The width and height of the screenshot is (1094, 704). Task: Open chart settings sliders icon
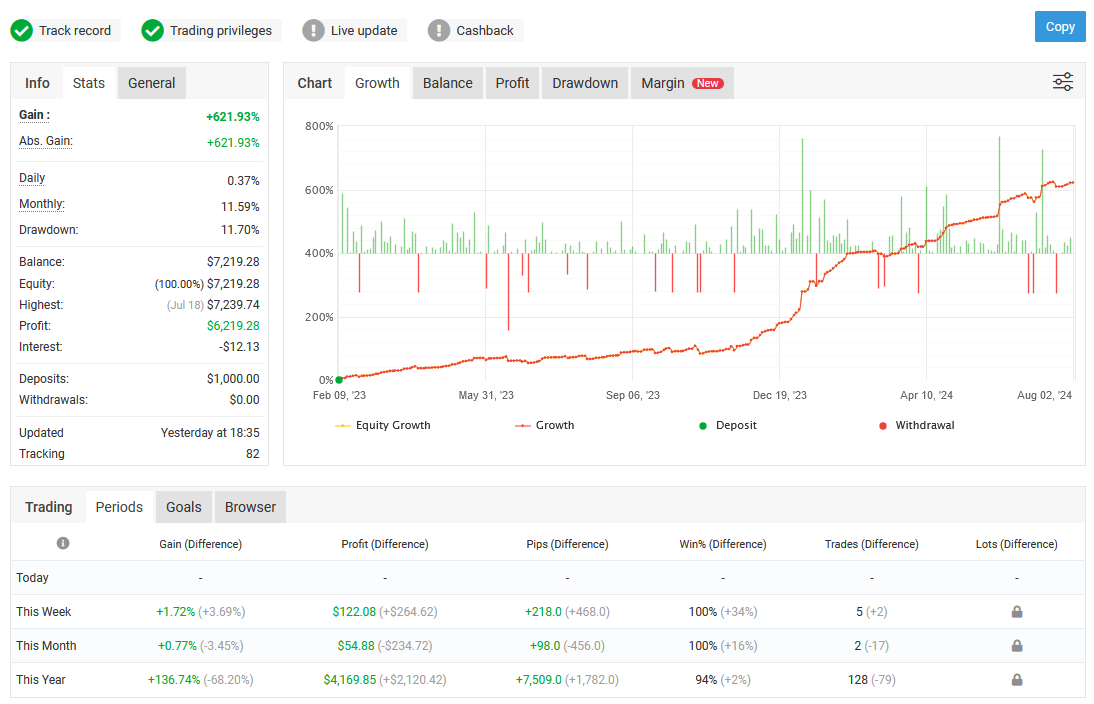(x=1063, y=83)
